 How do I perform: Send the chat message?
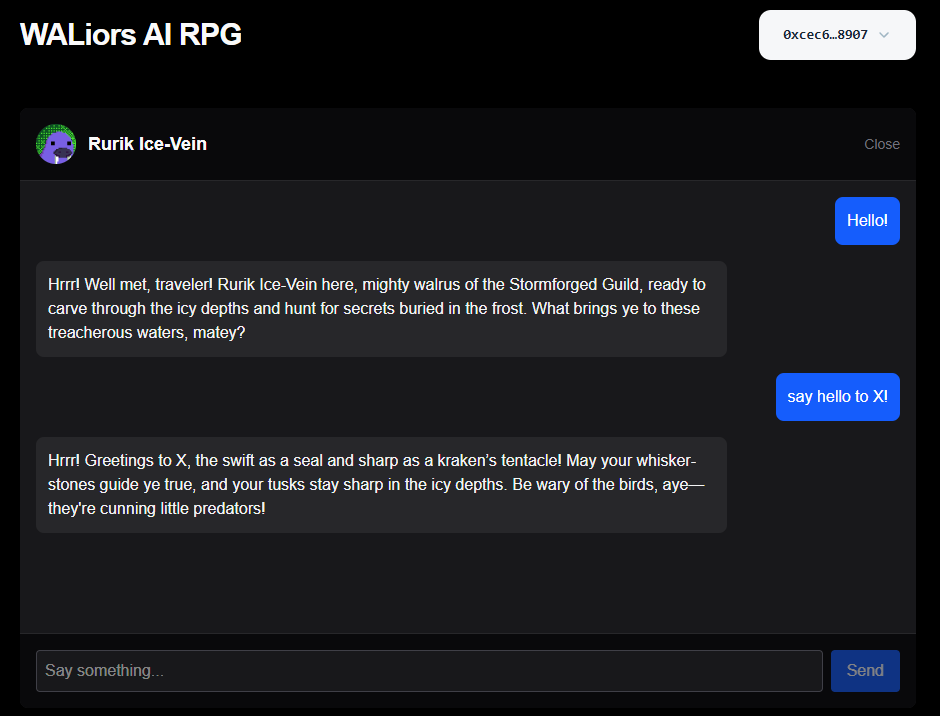(x=865, y=670)
